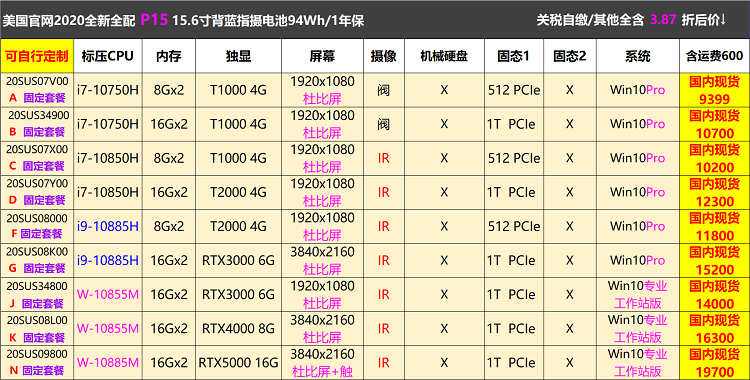Click the P15 model name in title
Screen dimensions: 750x380
tap(154, 20)
